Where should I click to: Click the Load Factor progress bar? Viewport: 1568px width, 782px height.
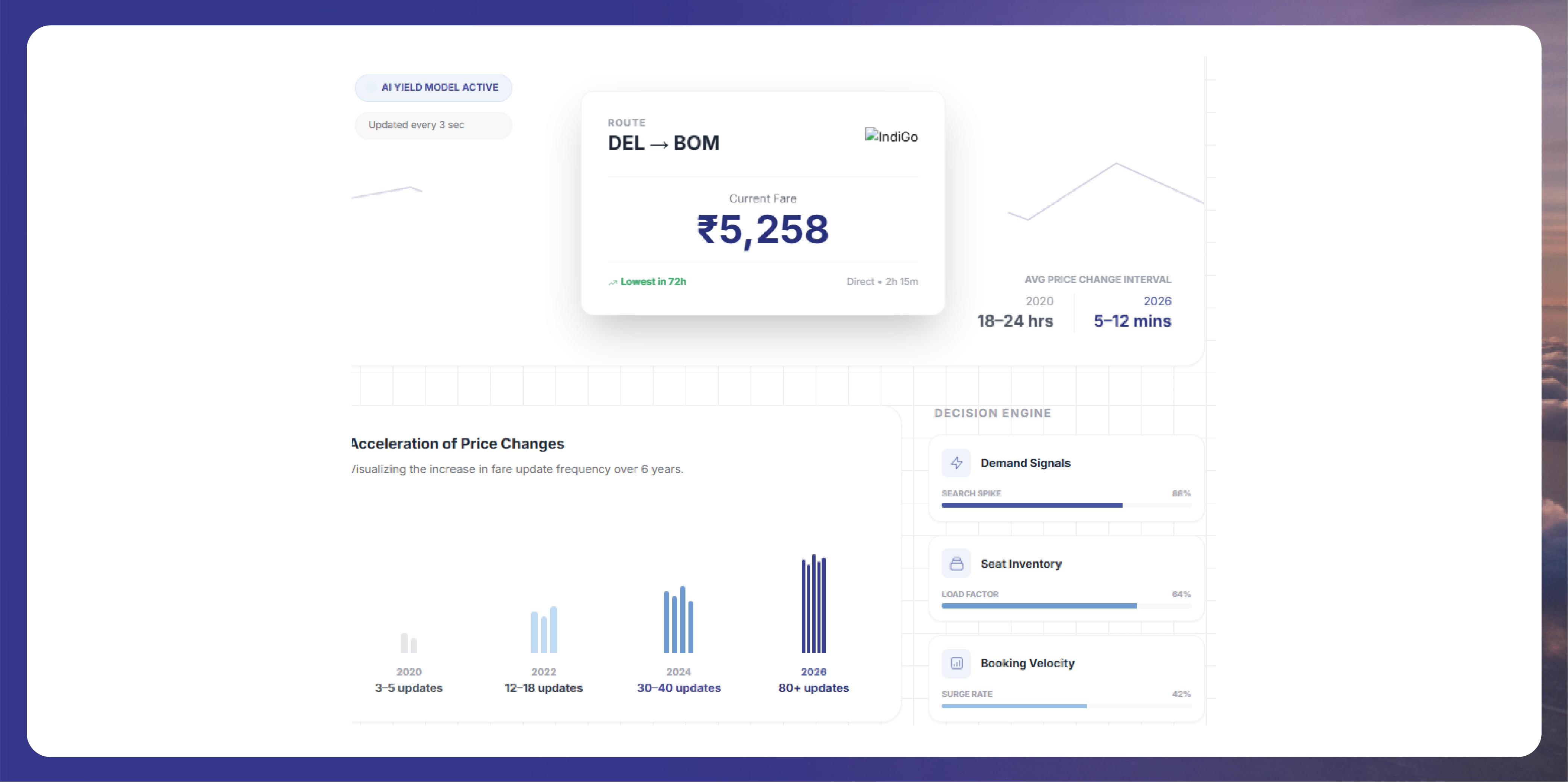coord(1066,606)
